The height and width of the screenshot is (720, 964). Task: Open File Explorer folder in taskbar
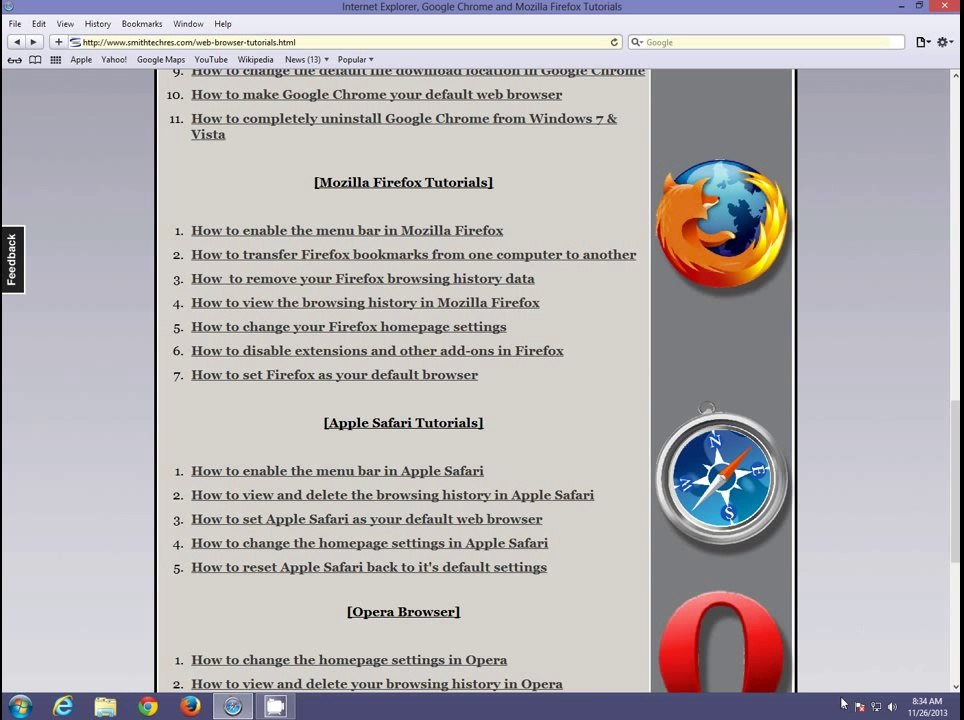click(105, 706)
